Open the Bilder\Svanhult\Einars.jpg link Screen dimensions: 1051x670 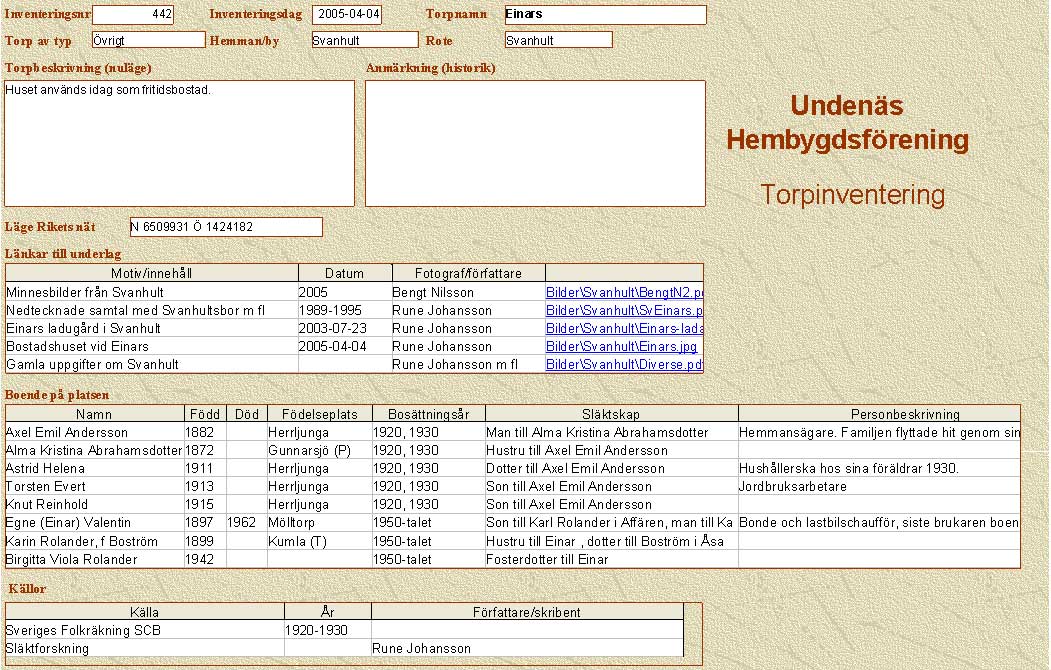621,347
